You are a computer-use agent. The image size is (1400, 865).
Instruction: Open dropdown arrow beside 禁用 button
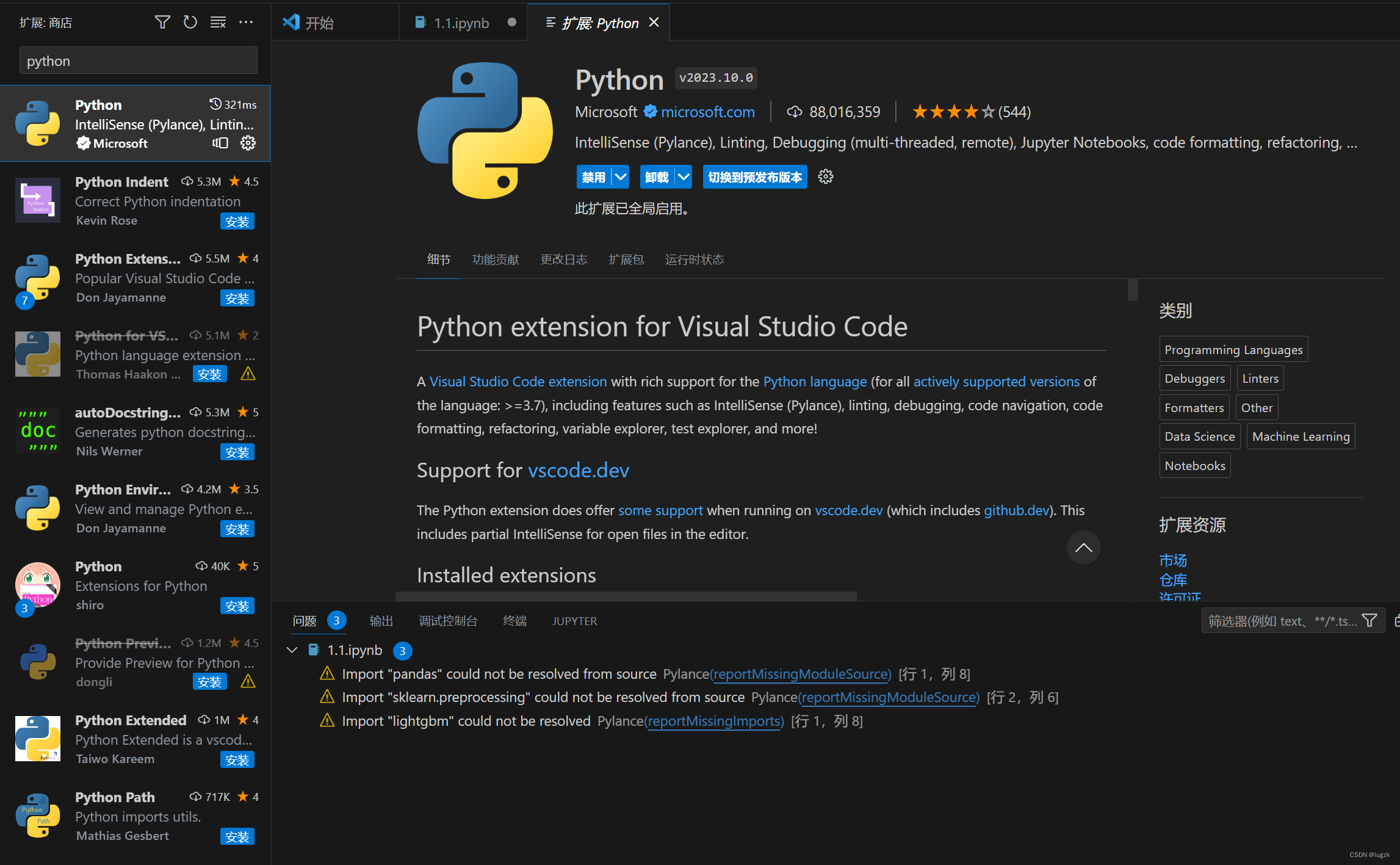[x=621, y=177]
